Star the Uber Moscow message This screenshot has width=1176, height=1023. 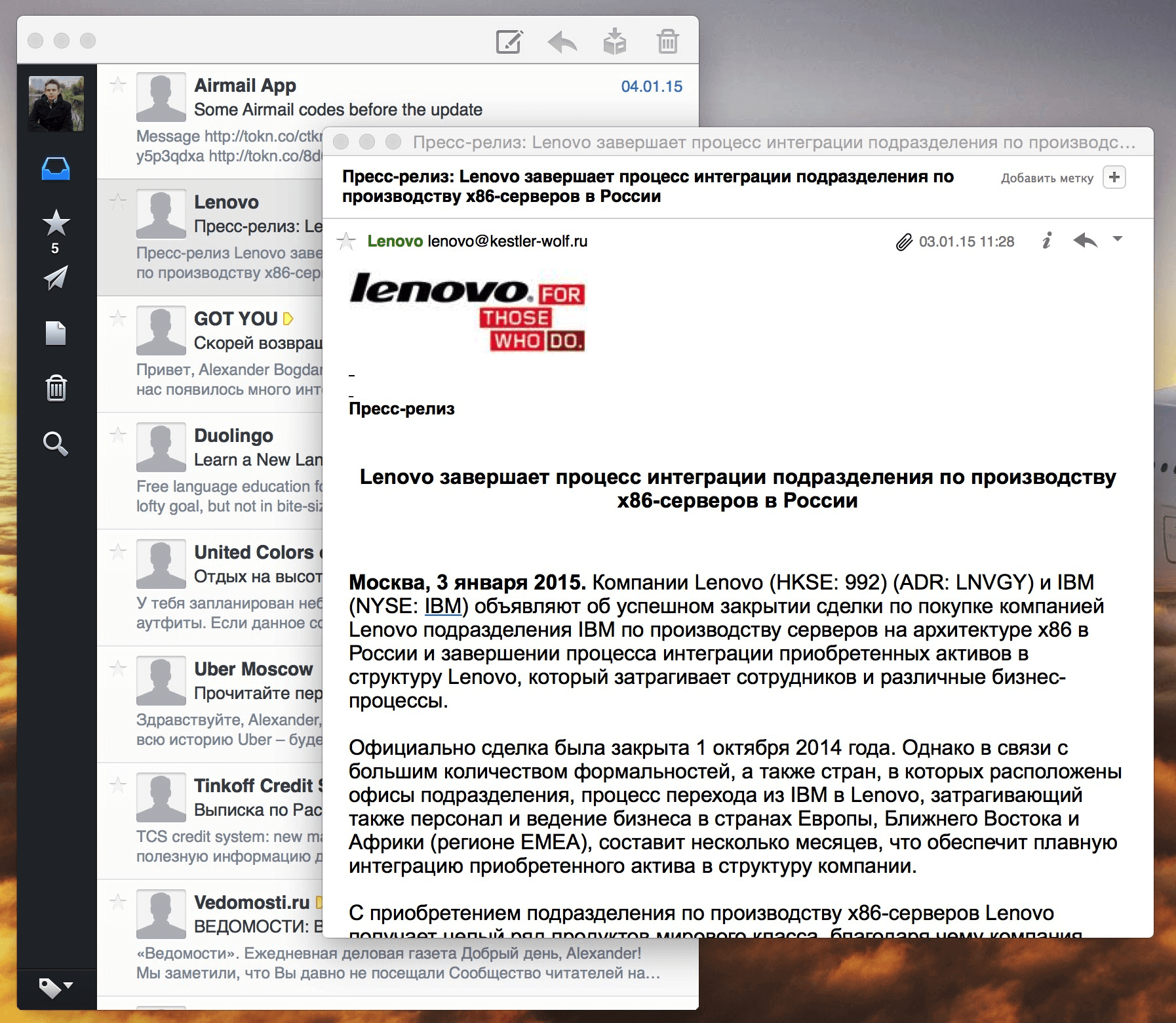(118, 668)
